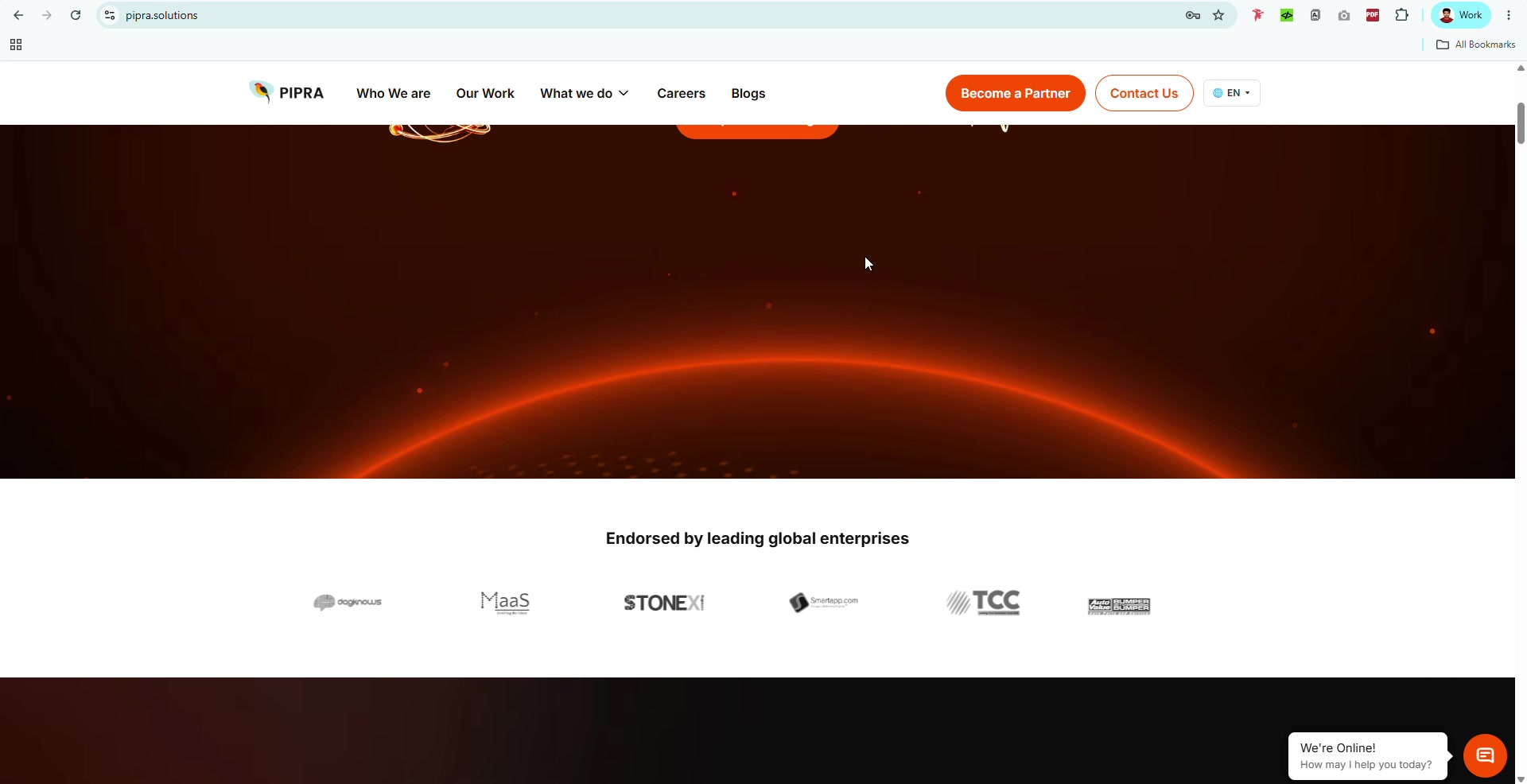
Task: Open the Careers page
Action: click(x=681, y=93)
